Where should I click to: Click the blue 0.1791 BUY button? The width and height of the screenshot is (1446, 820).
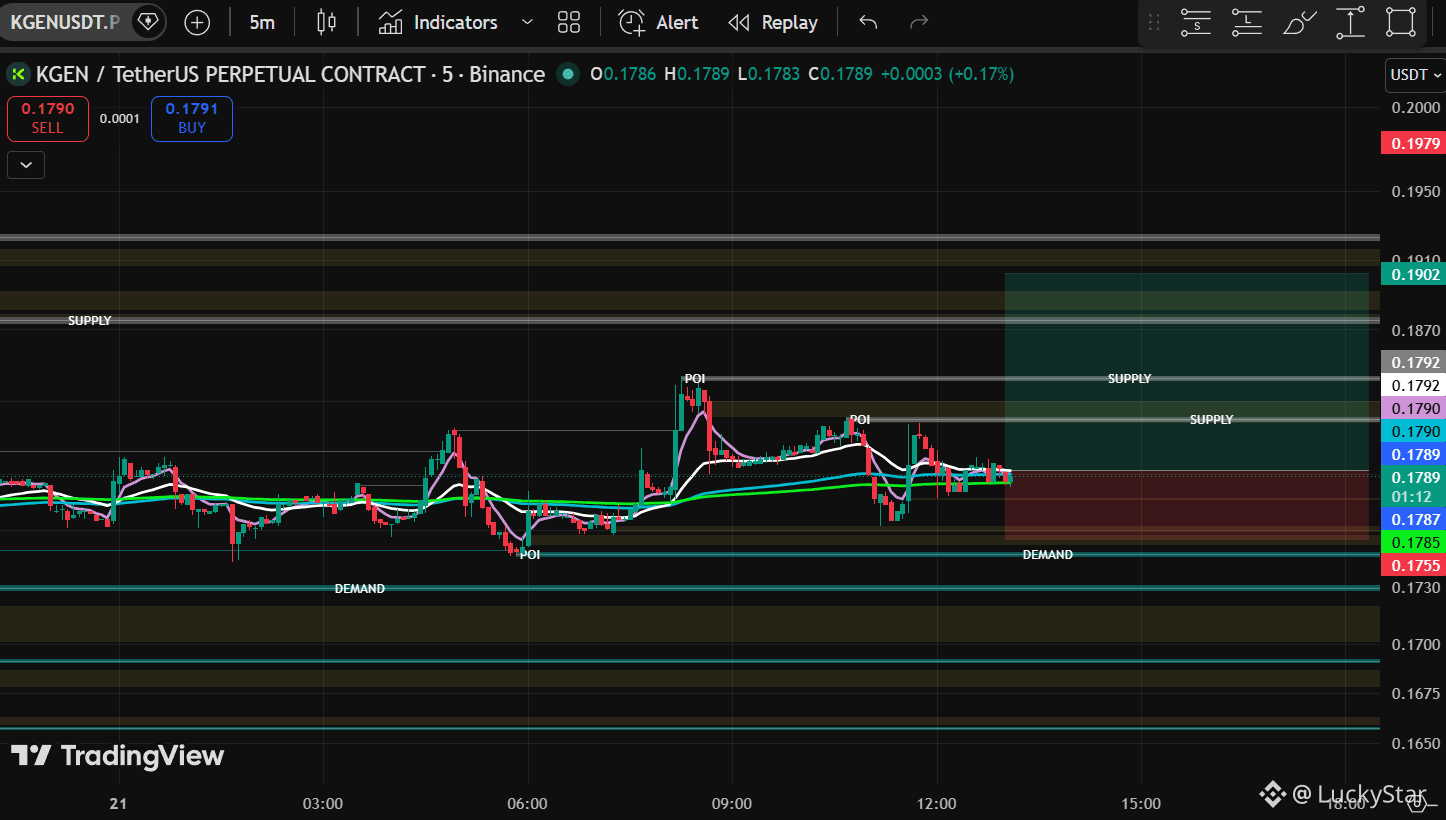coord(192,118)
